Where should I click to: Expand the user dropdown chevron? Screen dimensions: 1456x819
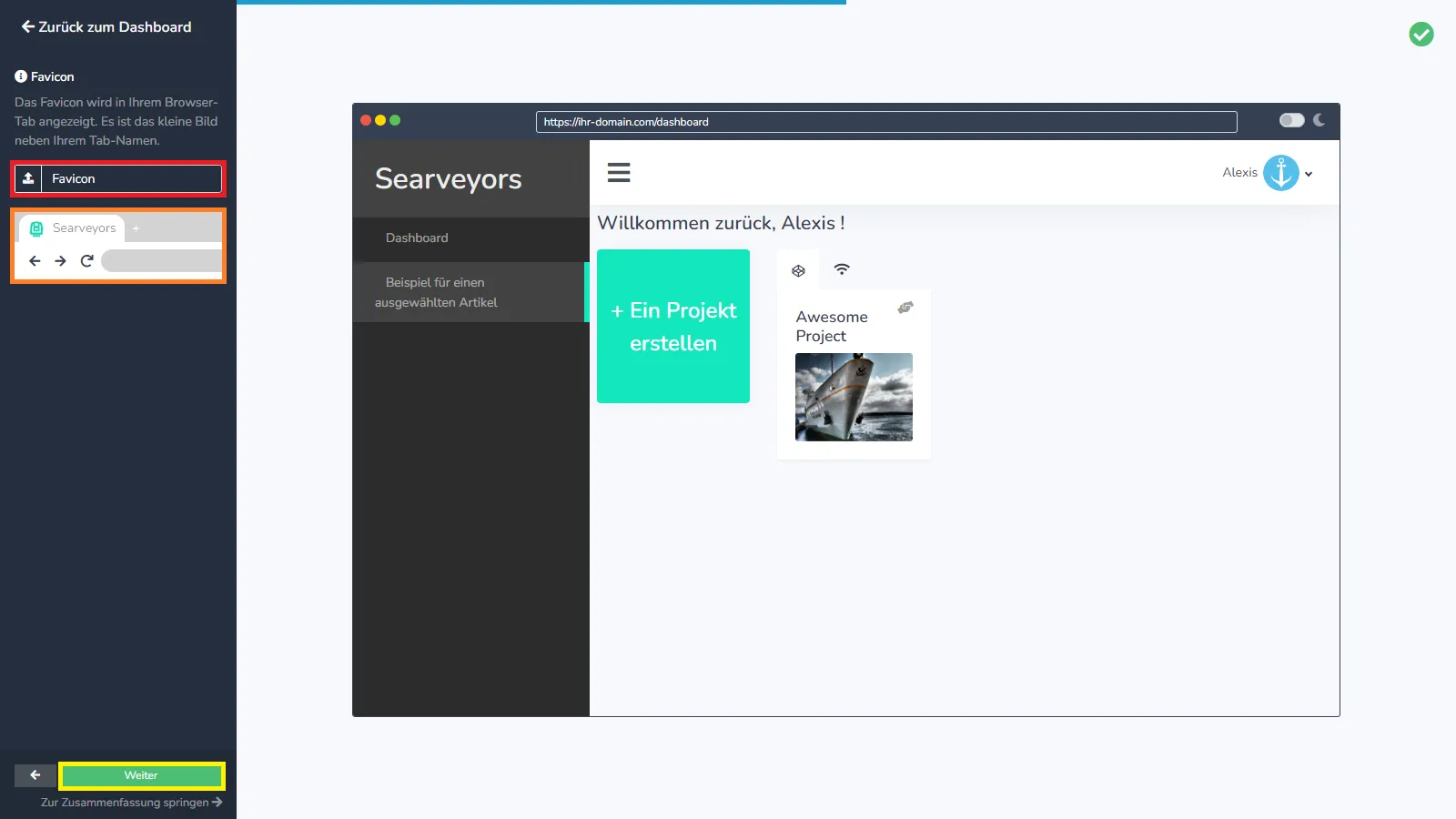(1309, 174)
